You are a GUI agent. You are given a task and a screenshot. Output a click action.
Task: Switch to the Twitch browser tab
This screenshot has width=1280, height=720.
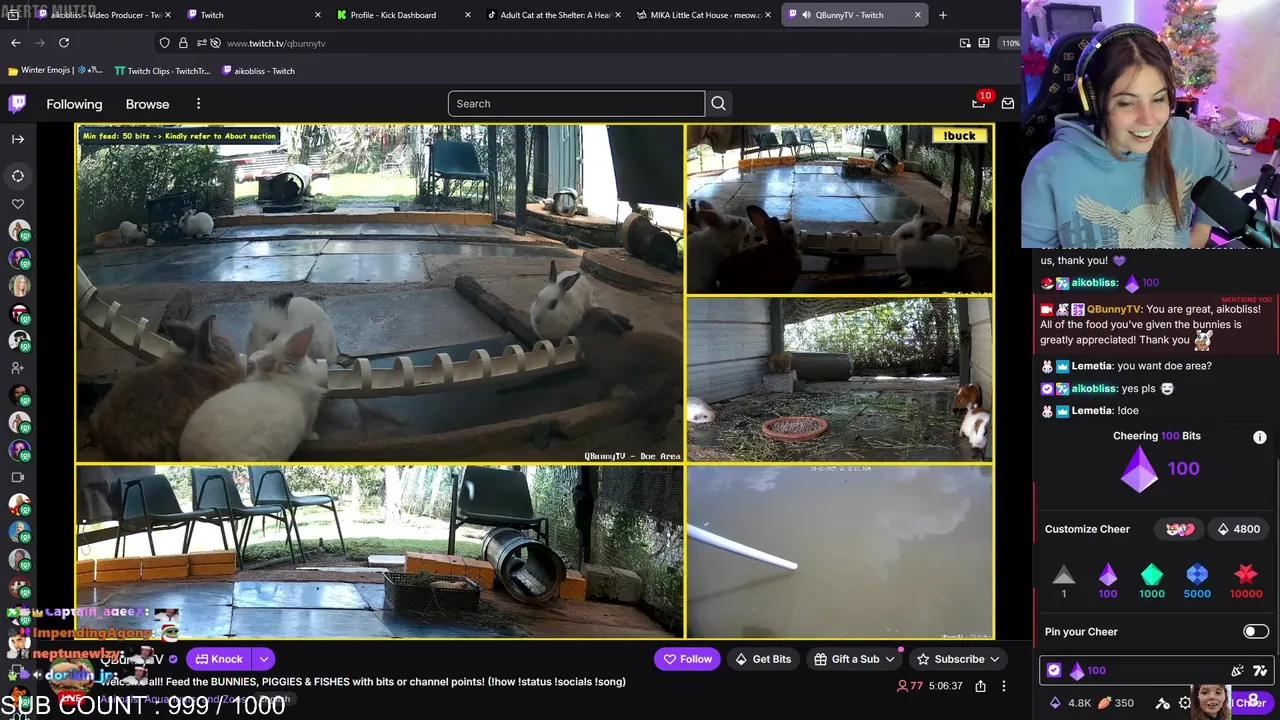click(253, 15)
